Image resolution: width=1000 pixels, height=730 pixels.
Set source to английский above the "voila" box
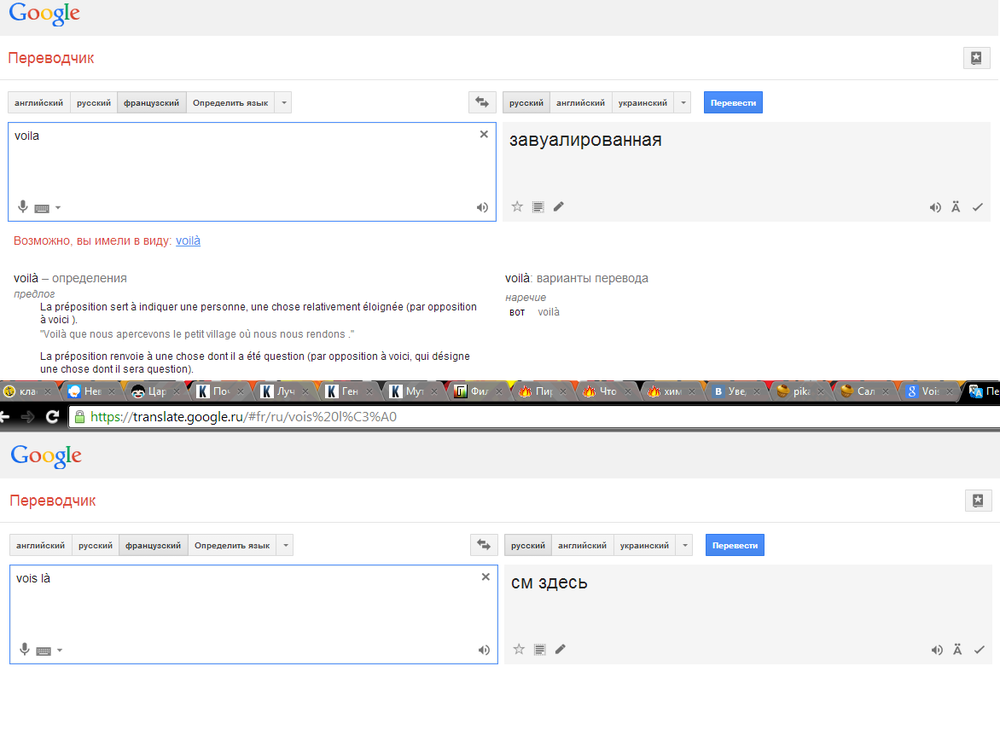(x=40, y=103)
